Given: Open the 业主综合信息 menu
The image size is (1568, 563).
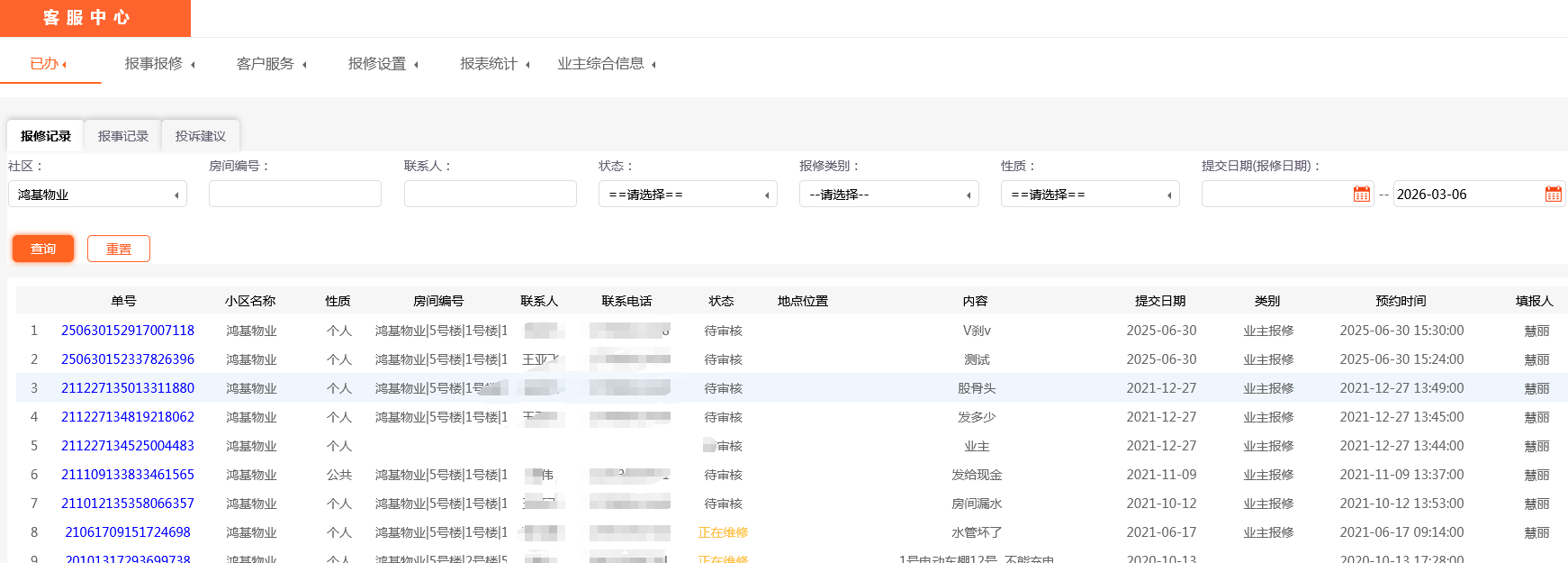Looking at the screenshot, I should [606, 64].
